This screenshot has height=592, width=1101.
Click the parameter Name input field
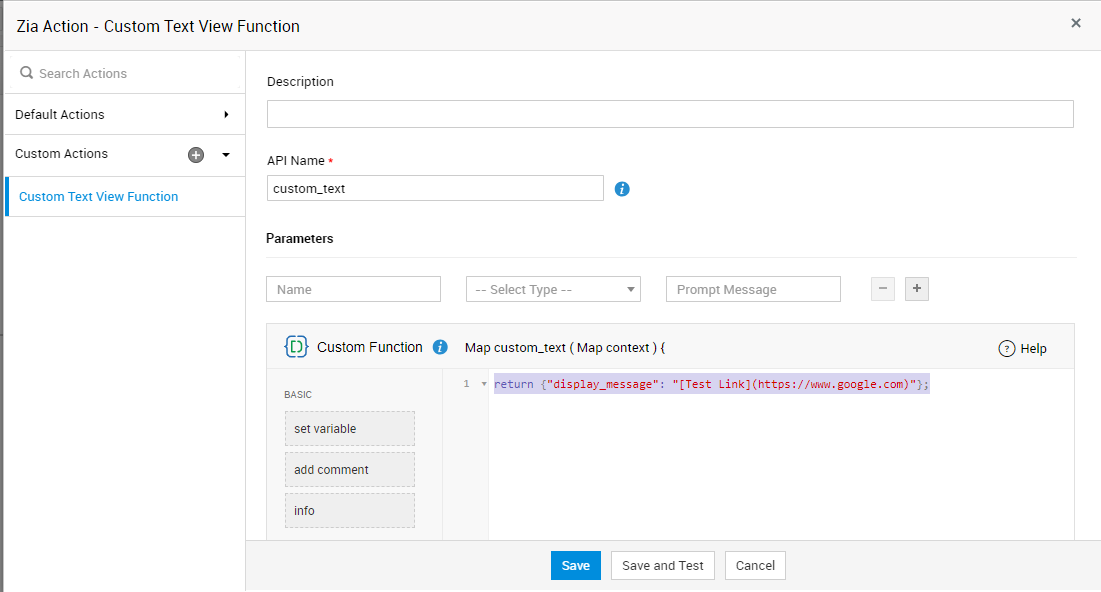click(x=353, y=289)
